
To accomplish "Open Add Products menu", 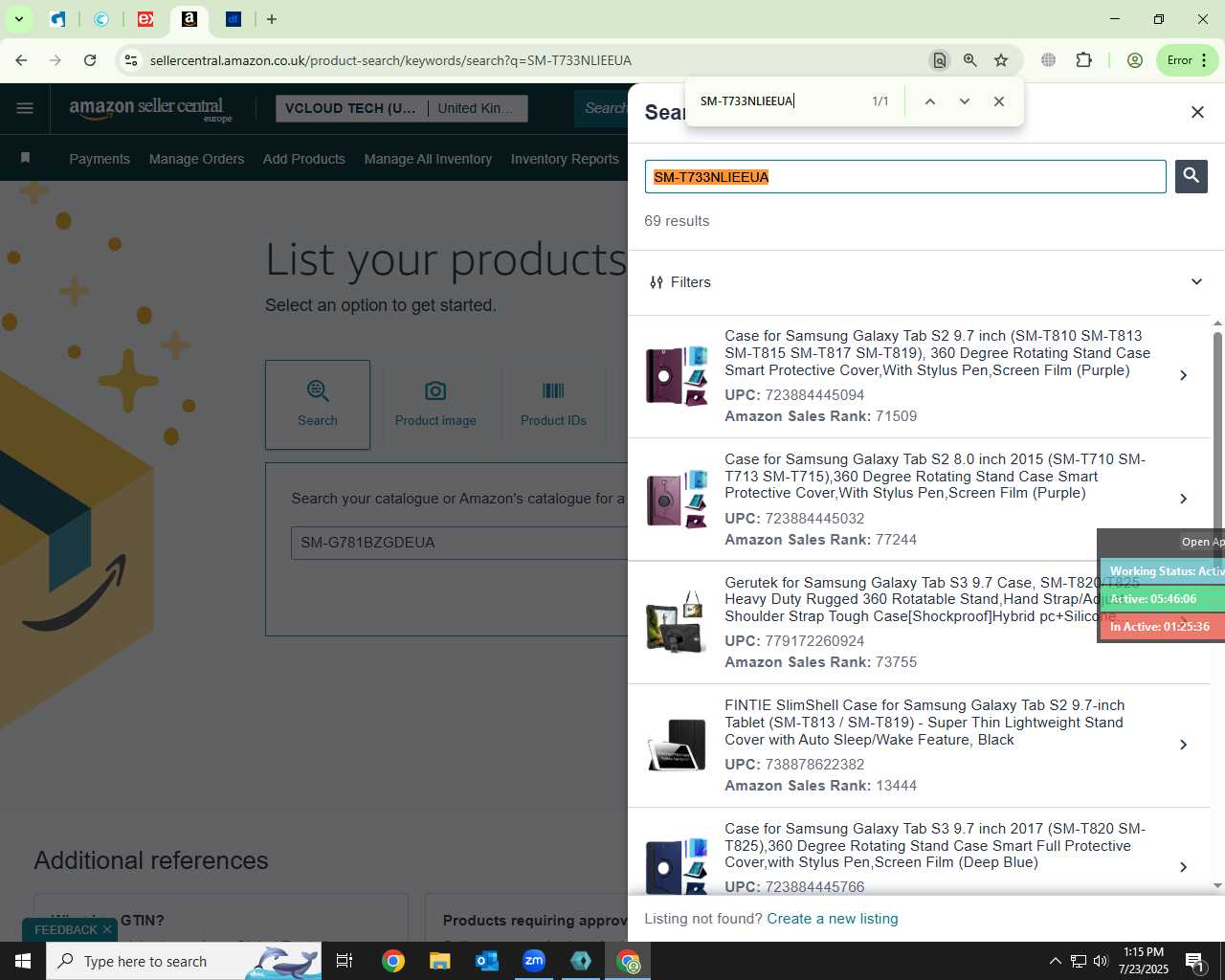I will tap(304, 159).
